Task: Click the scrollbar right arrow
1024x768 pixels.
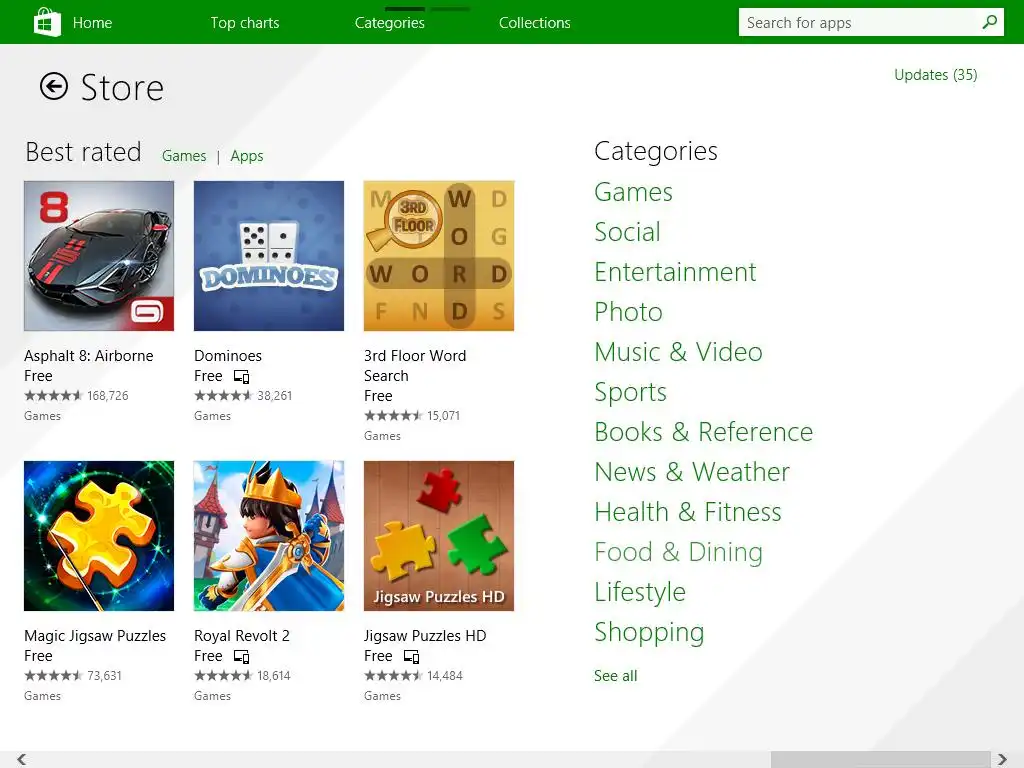Action: coord(1002,759)
